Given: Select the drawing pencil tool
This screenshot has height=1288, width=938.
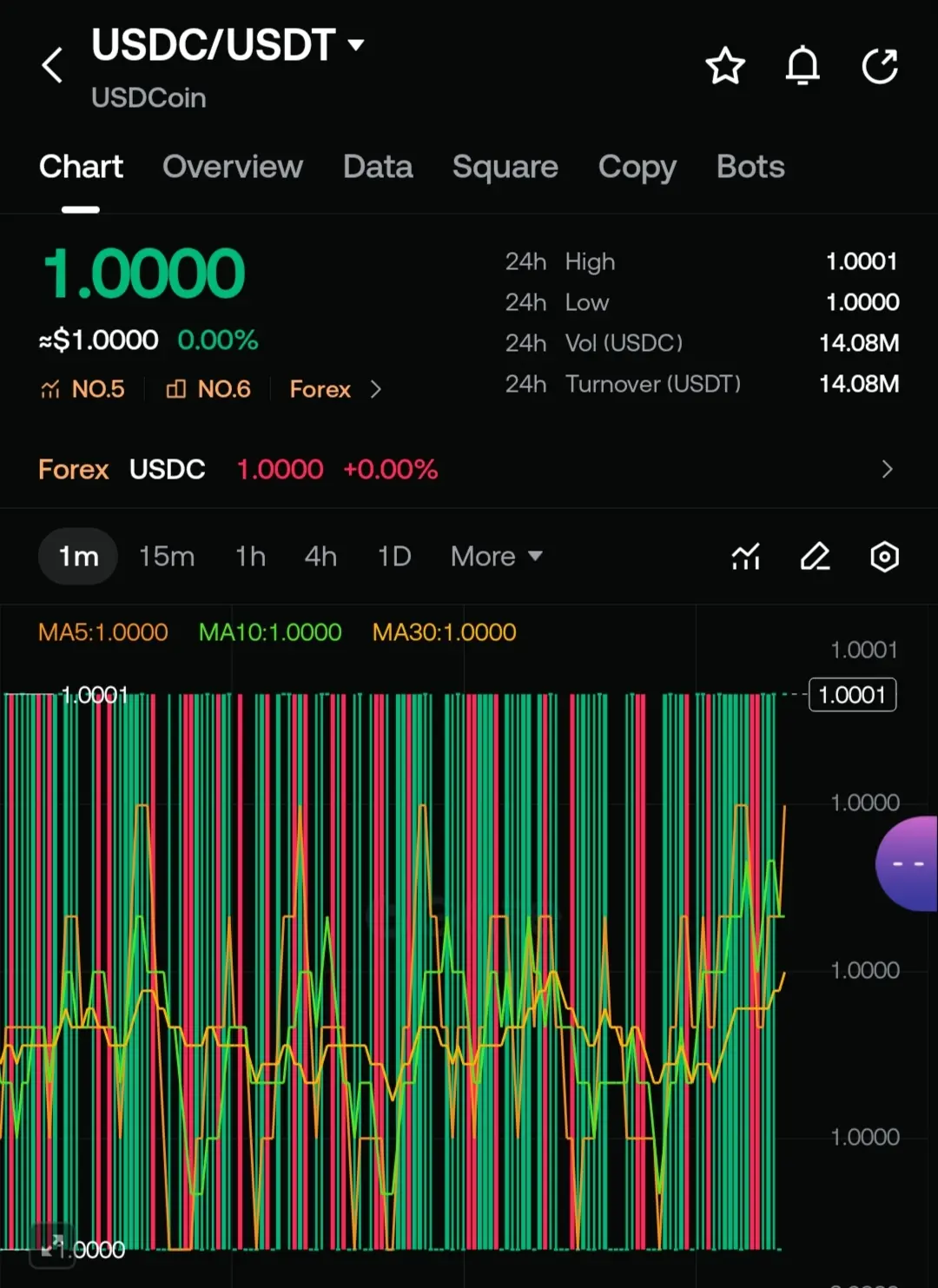Looking at the screenshot, I should (x=815, y=556).
